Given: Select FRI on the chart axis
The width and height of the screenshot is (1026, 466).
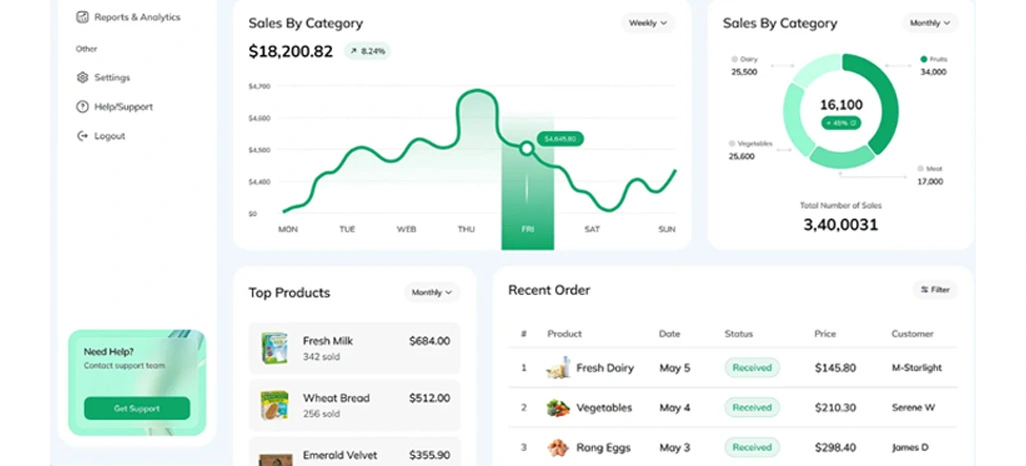Looking at the screenshot, I should point(527,230).
